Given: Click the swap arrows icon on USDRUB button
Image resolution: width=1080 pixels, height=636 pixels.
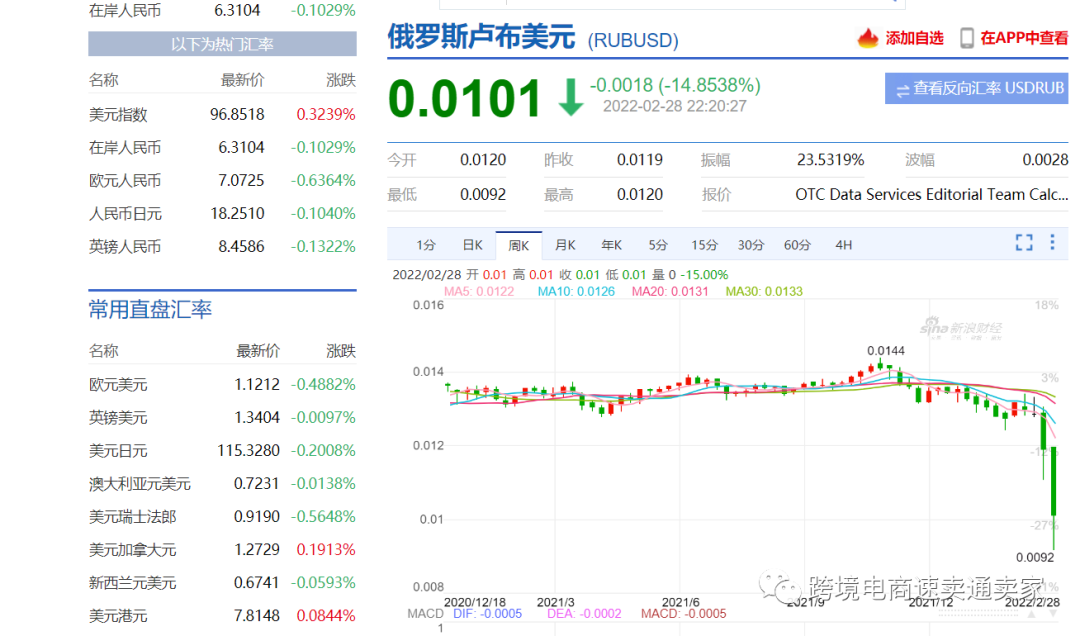Looking at the screenshot, I should 905,89.
